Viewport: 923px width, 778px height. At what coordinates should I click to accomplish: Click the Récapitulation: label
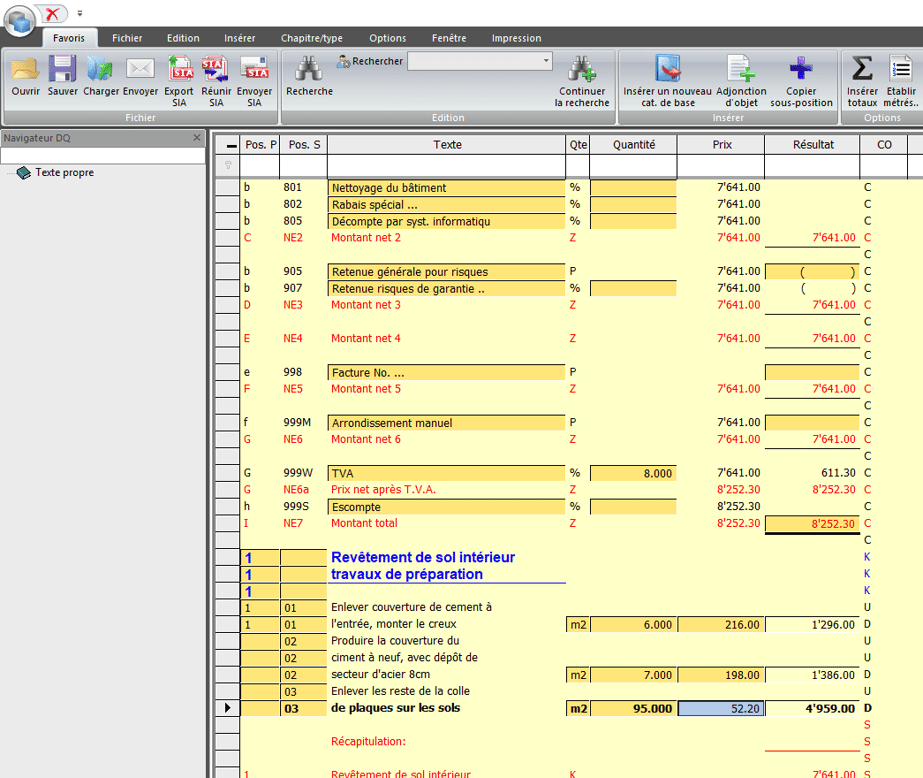click(368, 742)
